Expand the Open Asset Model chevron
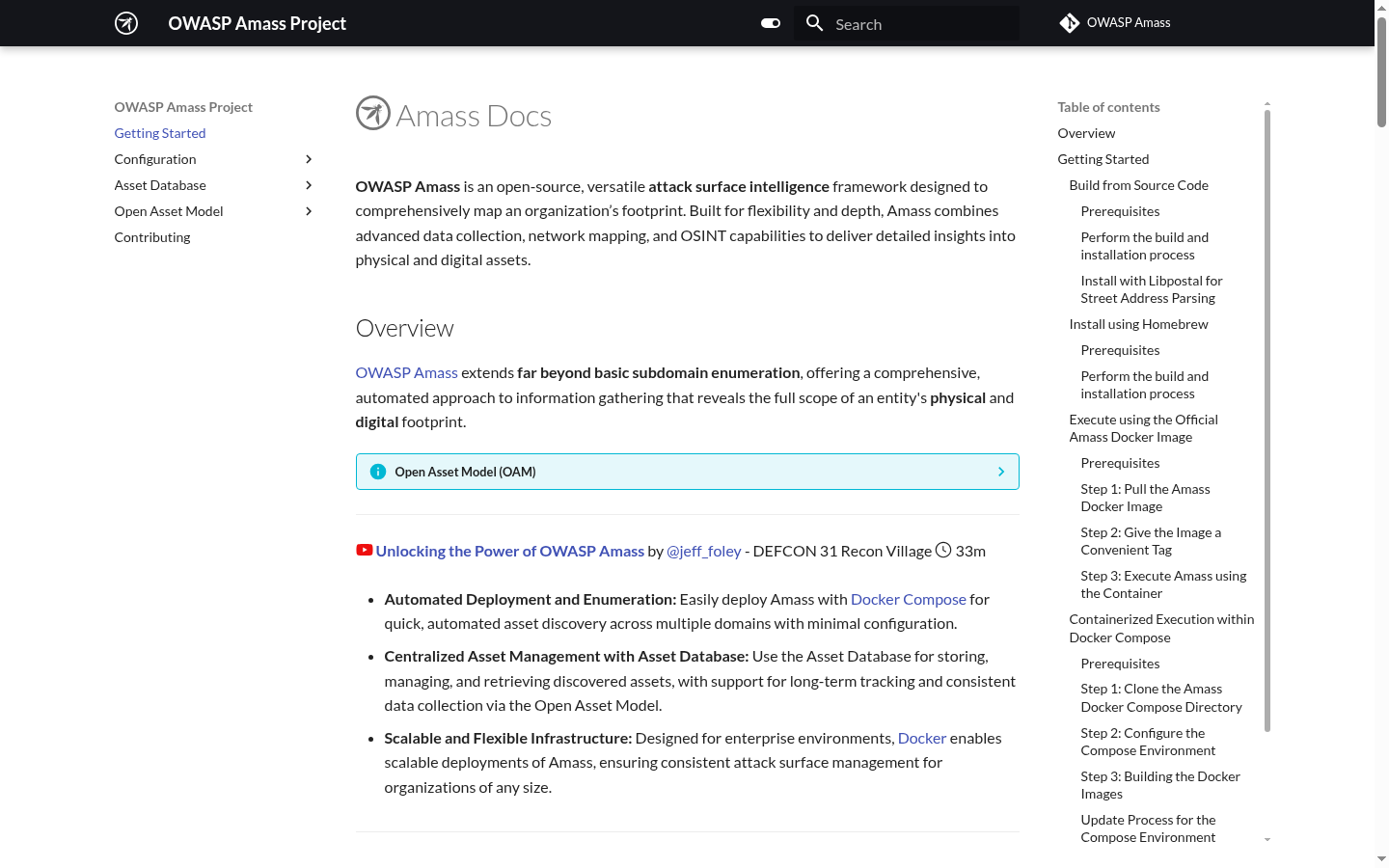The width and height of the screenshot is (1389, 868). click(309, 211)
